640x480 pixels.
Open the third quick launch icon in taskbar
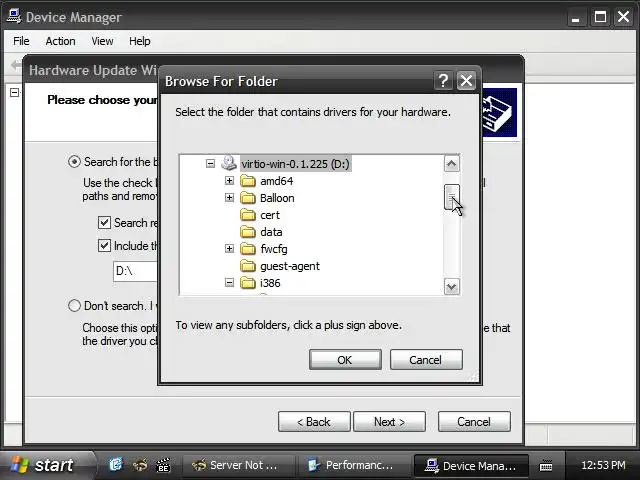pos(163,464)
